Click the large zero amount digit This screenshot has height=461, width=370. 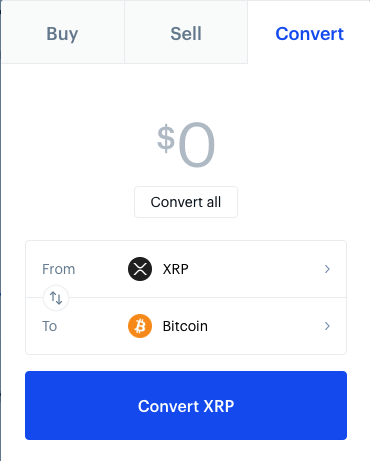[197, 145]
